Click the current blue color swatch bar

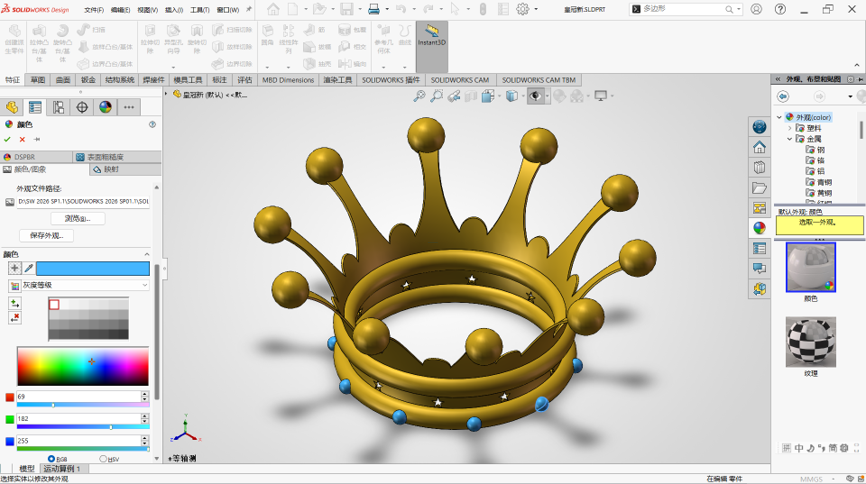point(93,268)
